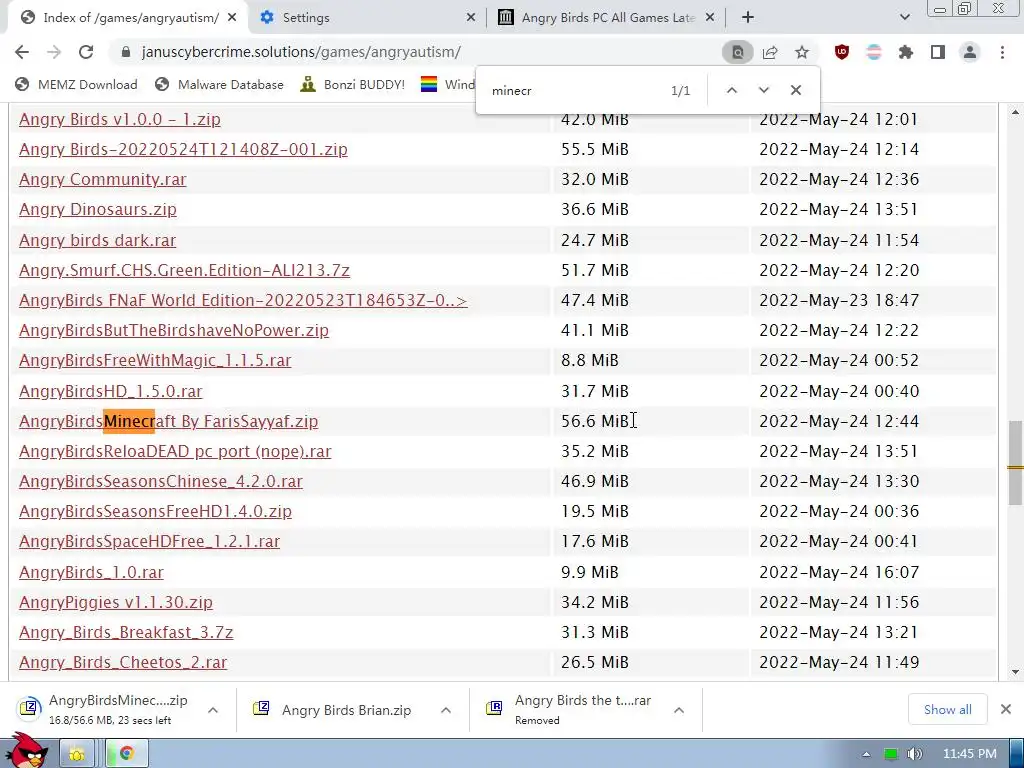Viewport: 1024px width, 768px height.
Task: Open MEMZ Download bookmark
Action: coord(76,85)
